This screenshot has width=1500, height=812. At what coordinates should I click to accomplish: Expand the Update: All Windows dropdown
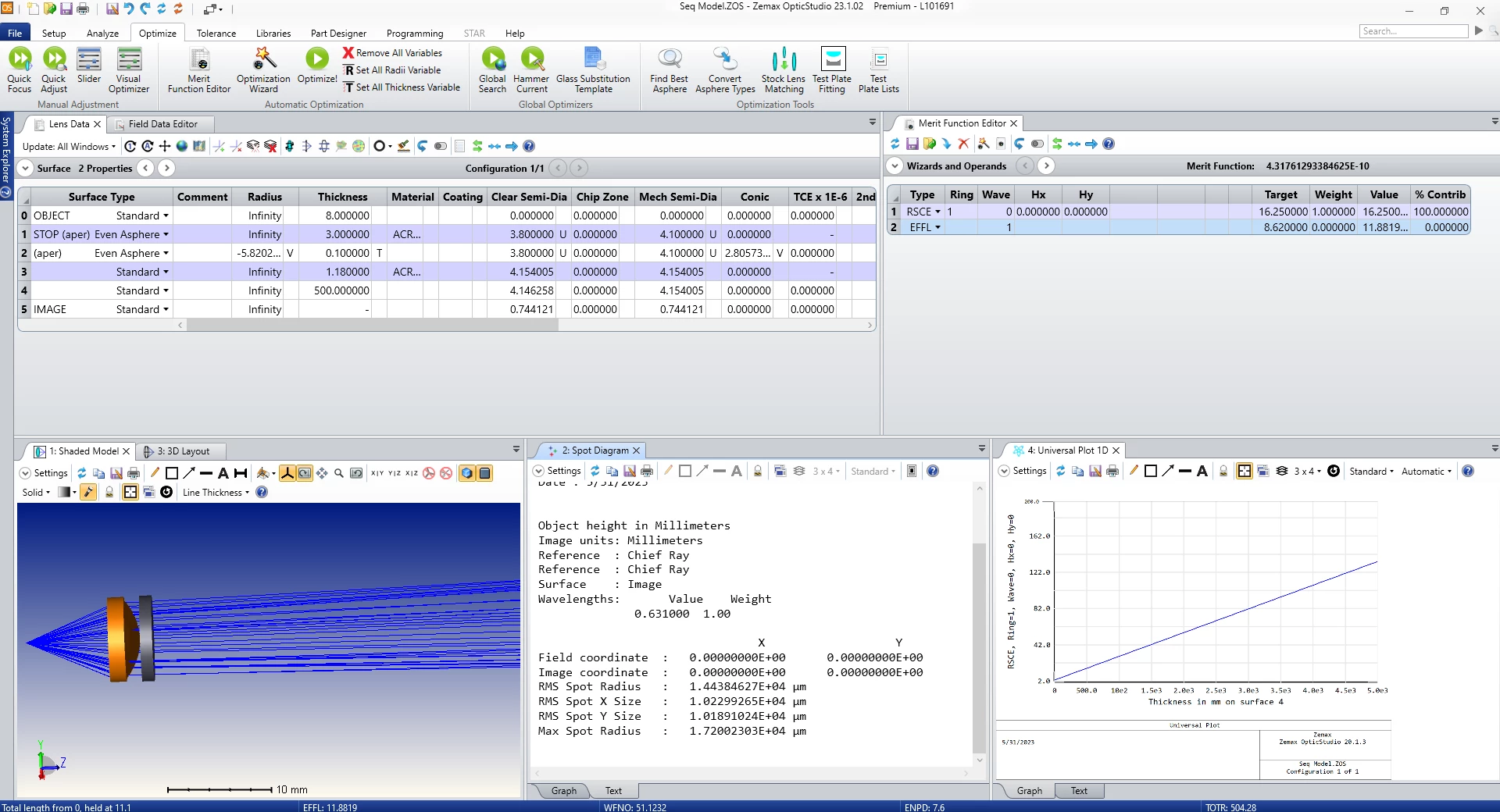tap(69, 146)
